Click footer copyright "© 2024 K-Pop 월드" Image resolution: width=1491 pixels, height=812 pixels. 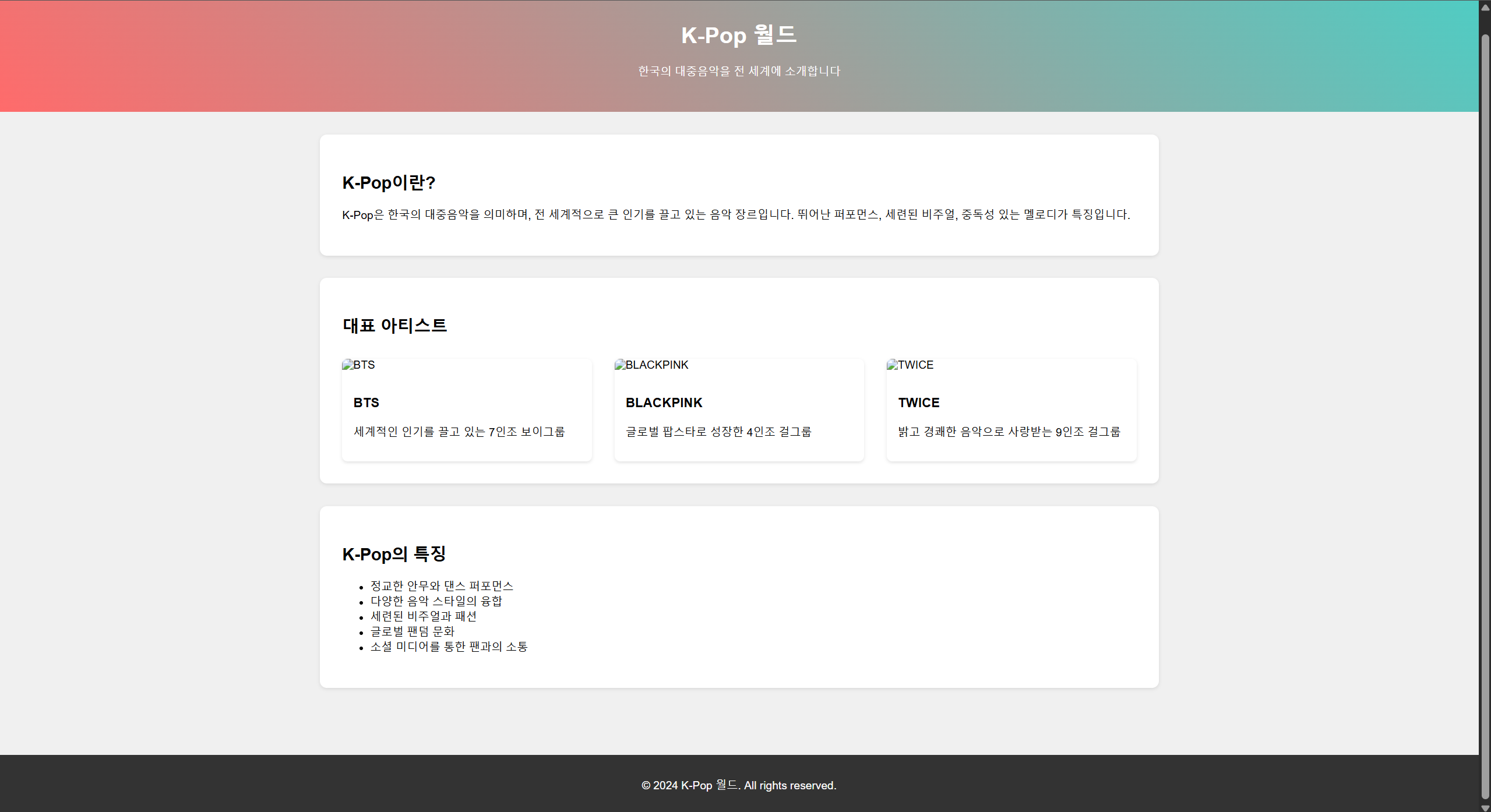[690, 785]
